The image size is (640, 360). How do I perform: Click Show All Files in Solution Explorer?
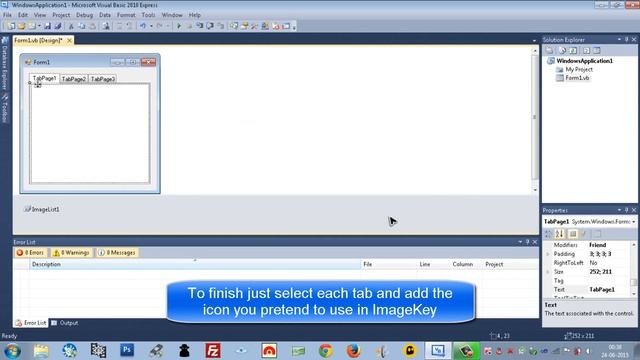pos(562,51)
